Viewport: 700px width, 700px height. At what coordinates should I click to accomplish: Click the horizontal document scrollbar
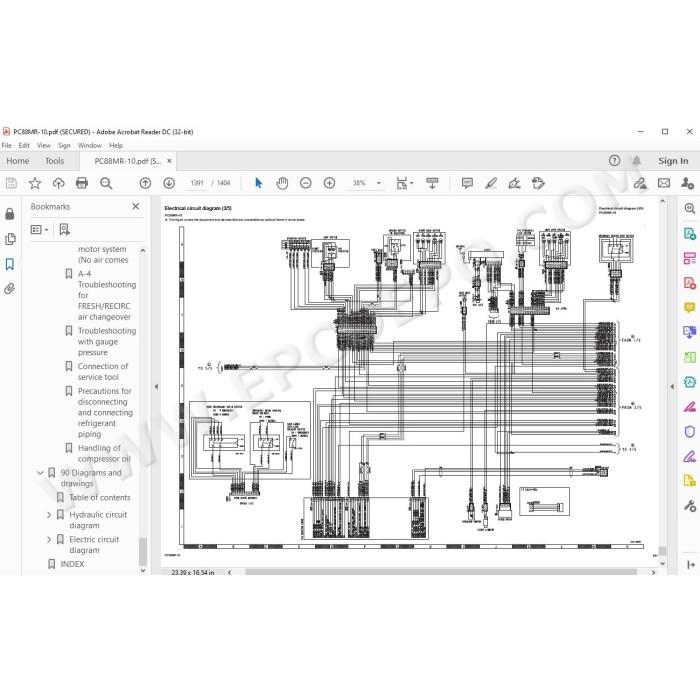pyautogui.click(x=441, y=572)
